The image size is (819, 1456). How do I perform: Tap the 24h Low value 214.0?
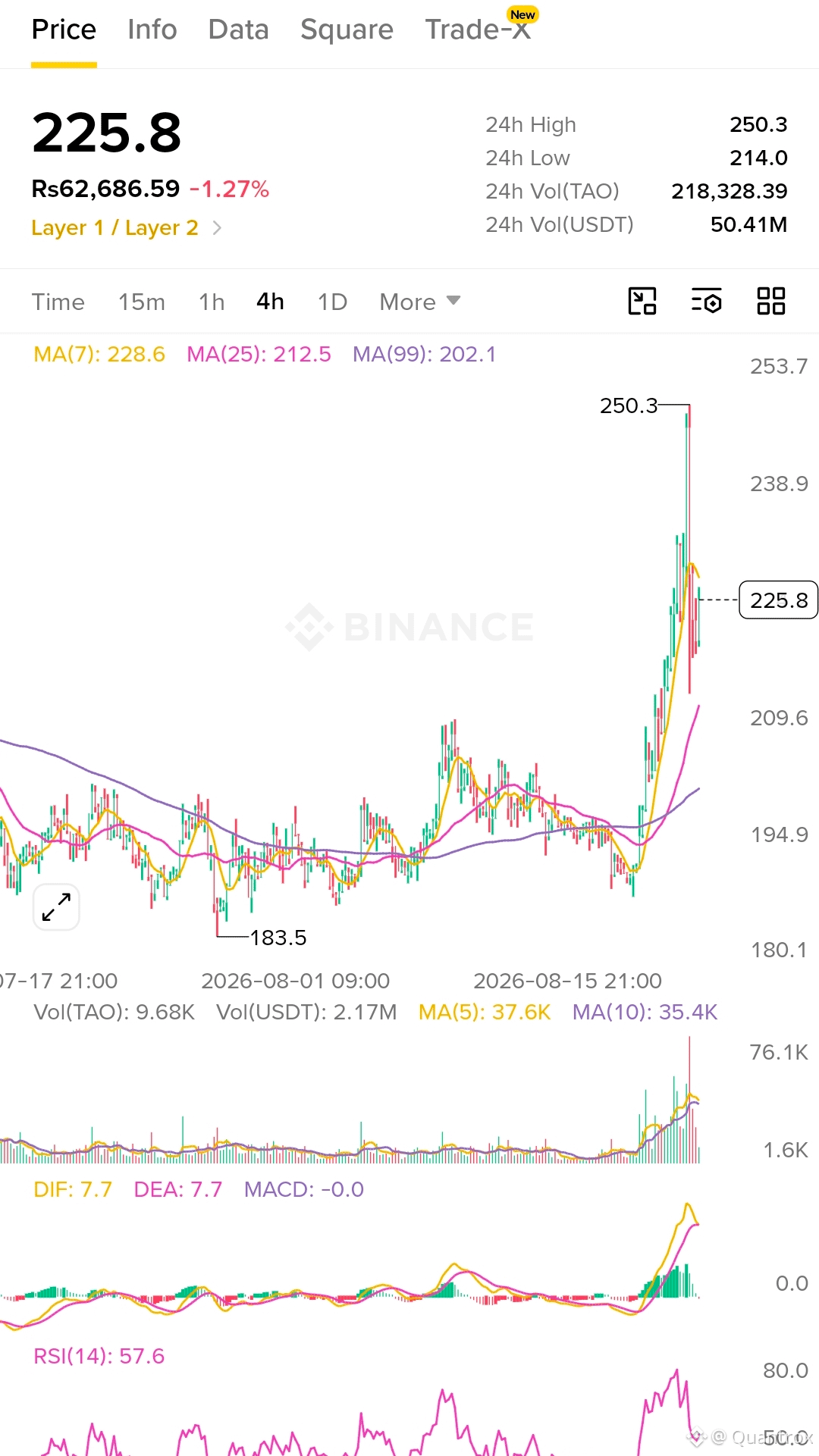point(758,158)
